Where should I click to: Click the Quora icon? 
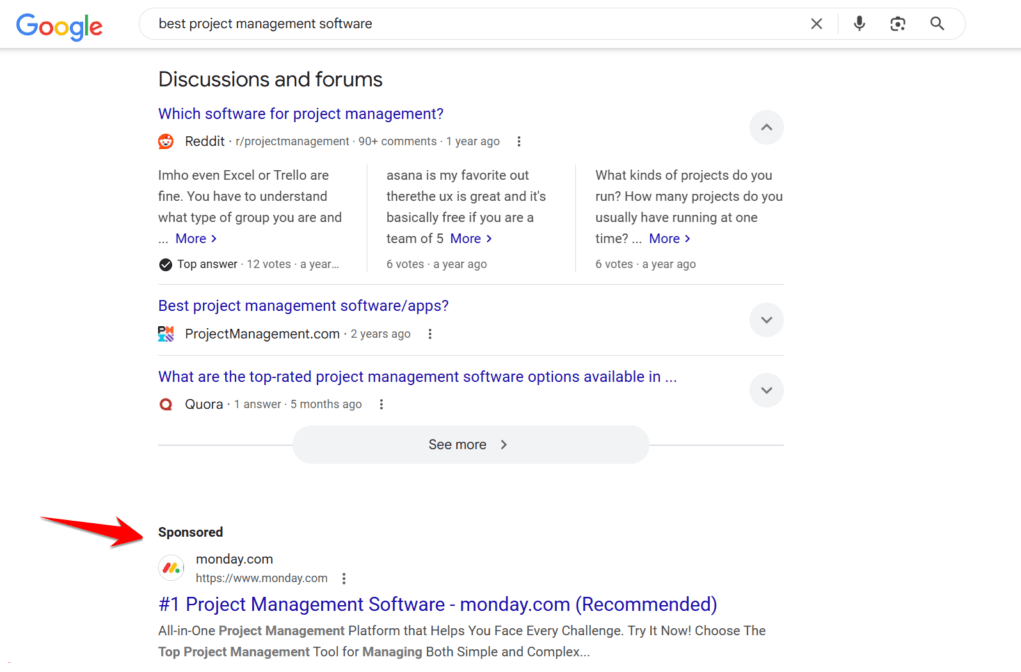pos(166,404)
